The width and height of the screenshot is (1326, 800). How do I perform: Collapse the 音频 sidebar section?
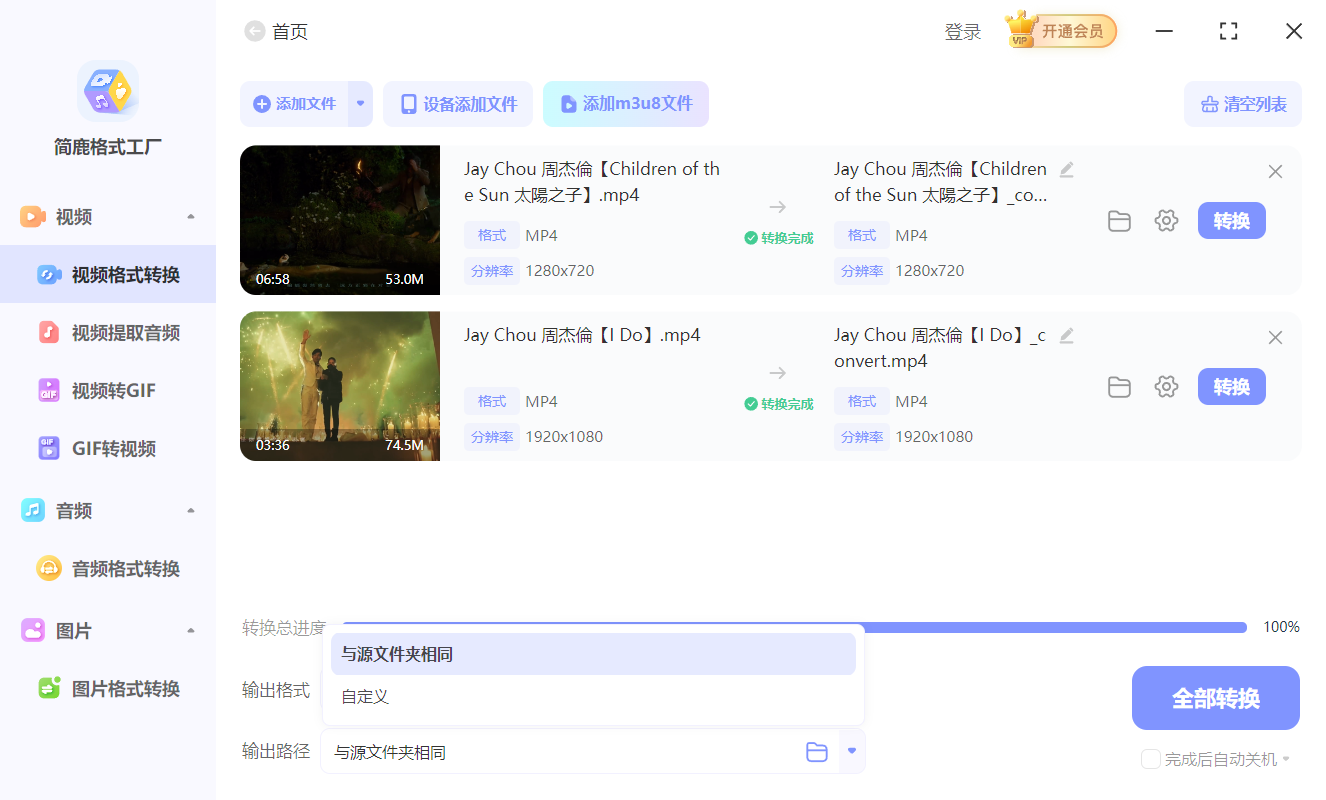(191, 511)
